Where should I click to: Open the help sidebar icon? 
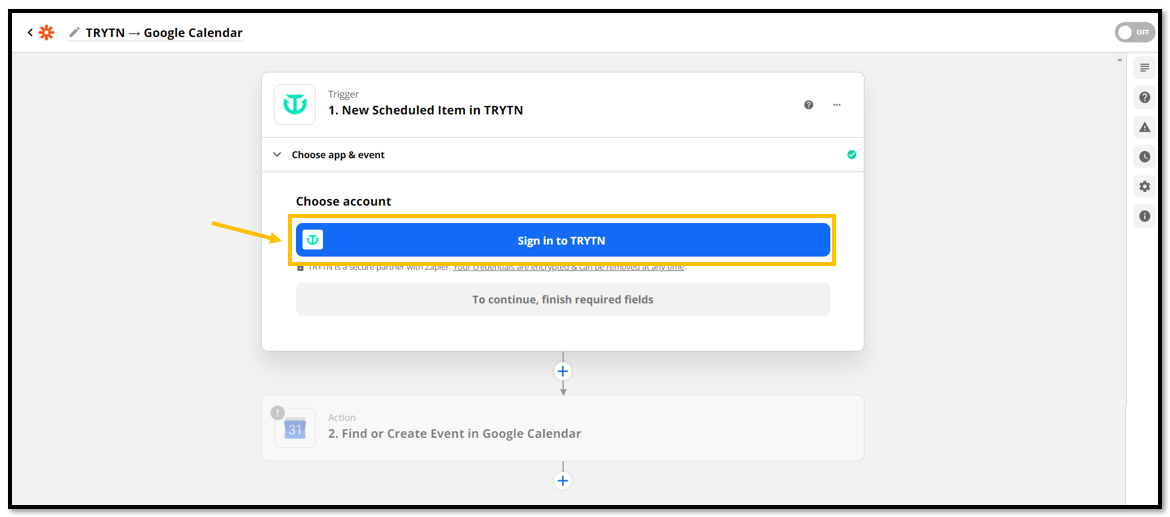[x=1144, y=97]
